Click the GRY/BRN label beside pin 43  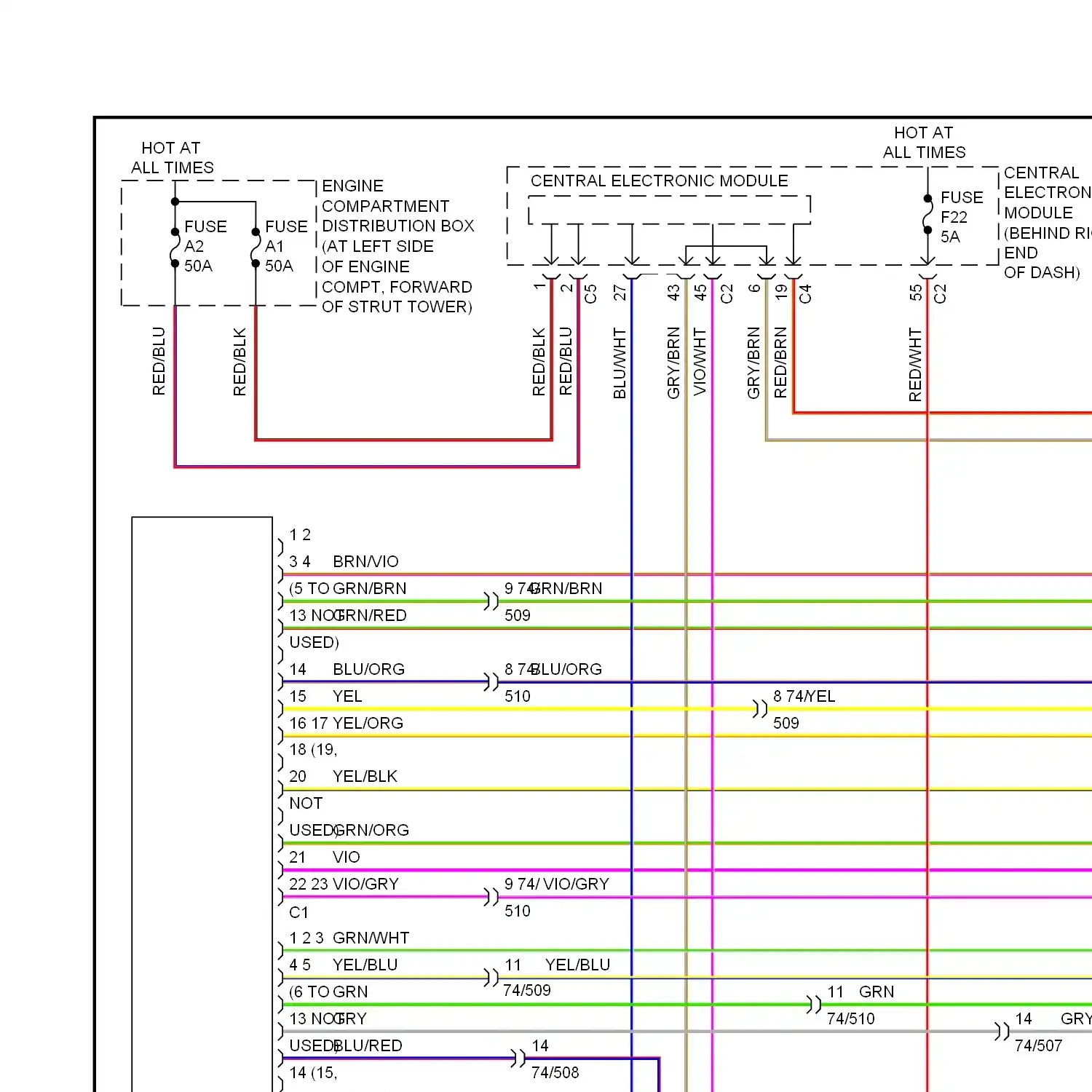coord(673,363)
